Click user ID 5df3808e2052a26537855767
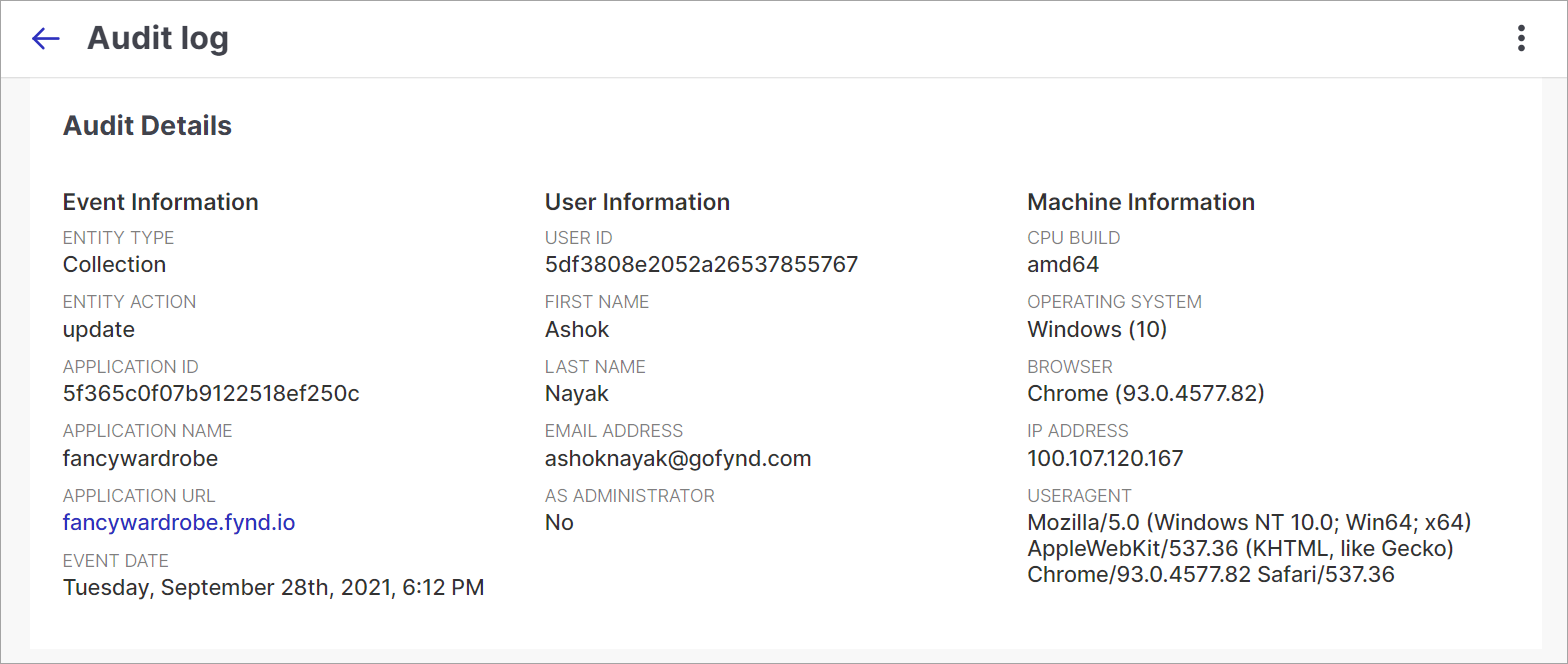1568x664 pixels. pos(701,265)
